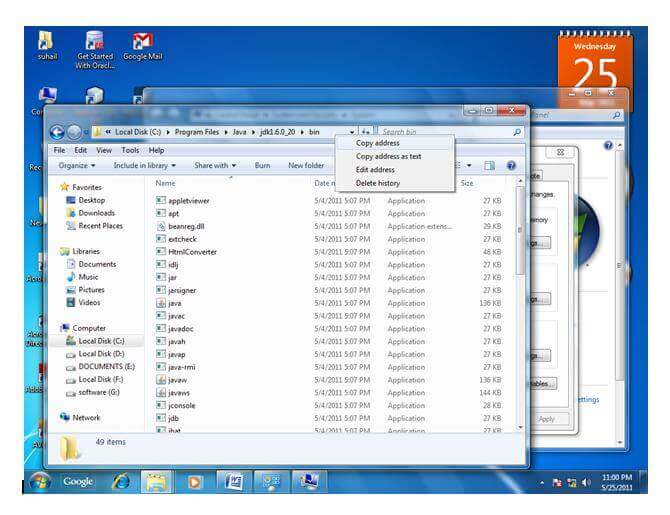Viewport: 670px width, 515px height.
Task: Open the Get Started With Oracle shortcut
Action: (95, 47)
